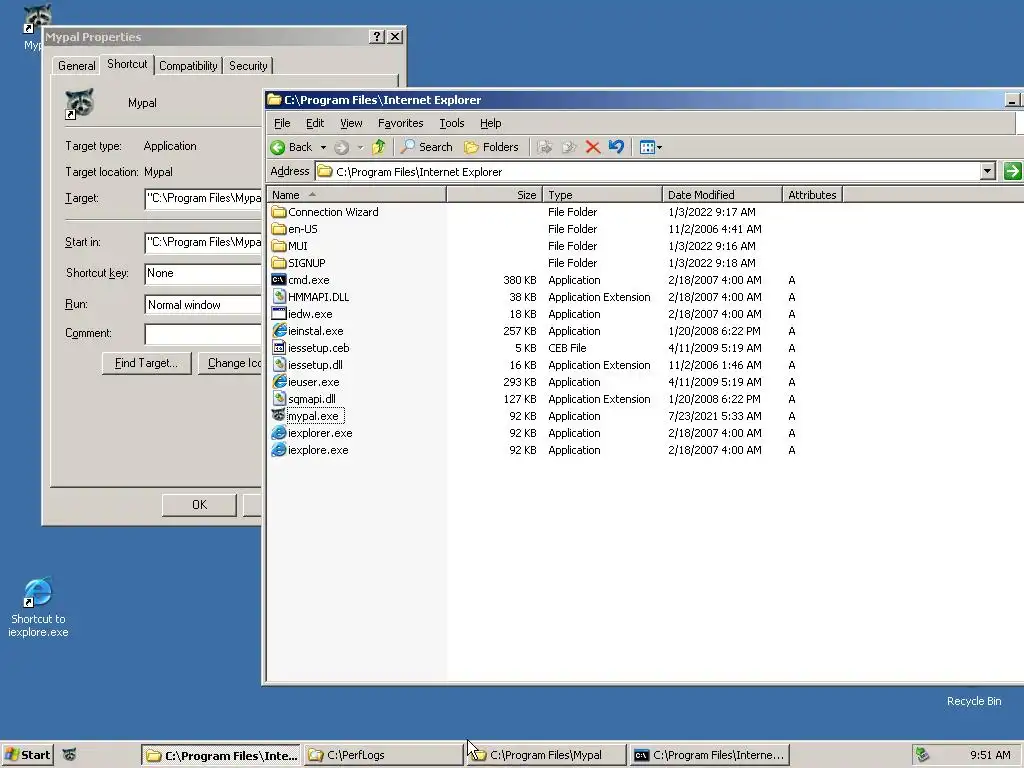Show the Folders pane
This screenshot has width=1024, height=768.
(491, 147)
